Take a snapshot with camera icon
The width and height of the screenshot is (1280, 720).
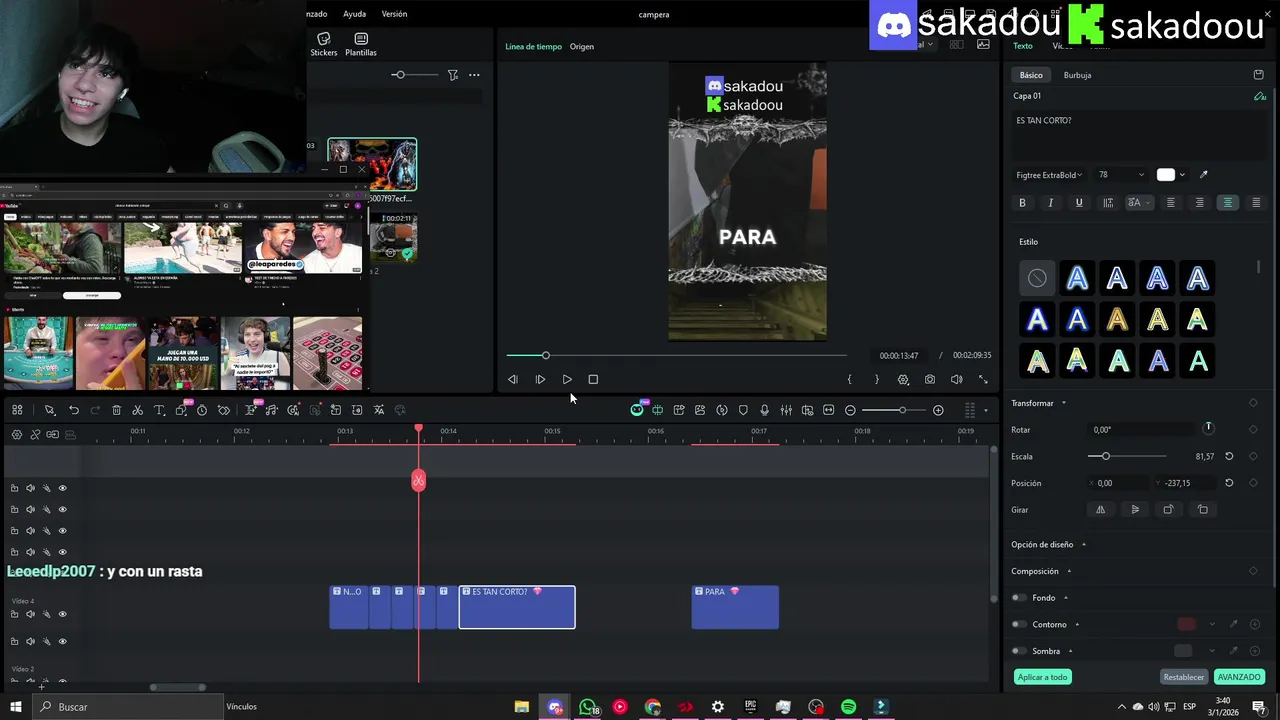click(x=930, y=379)
